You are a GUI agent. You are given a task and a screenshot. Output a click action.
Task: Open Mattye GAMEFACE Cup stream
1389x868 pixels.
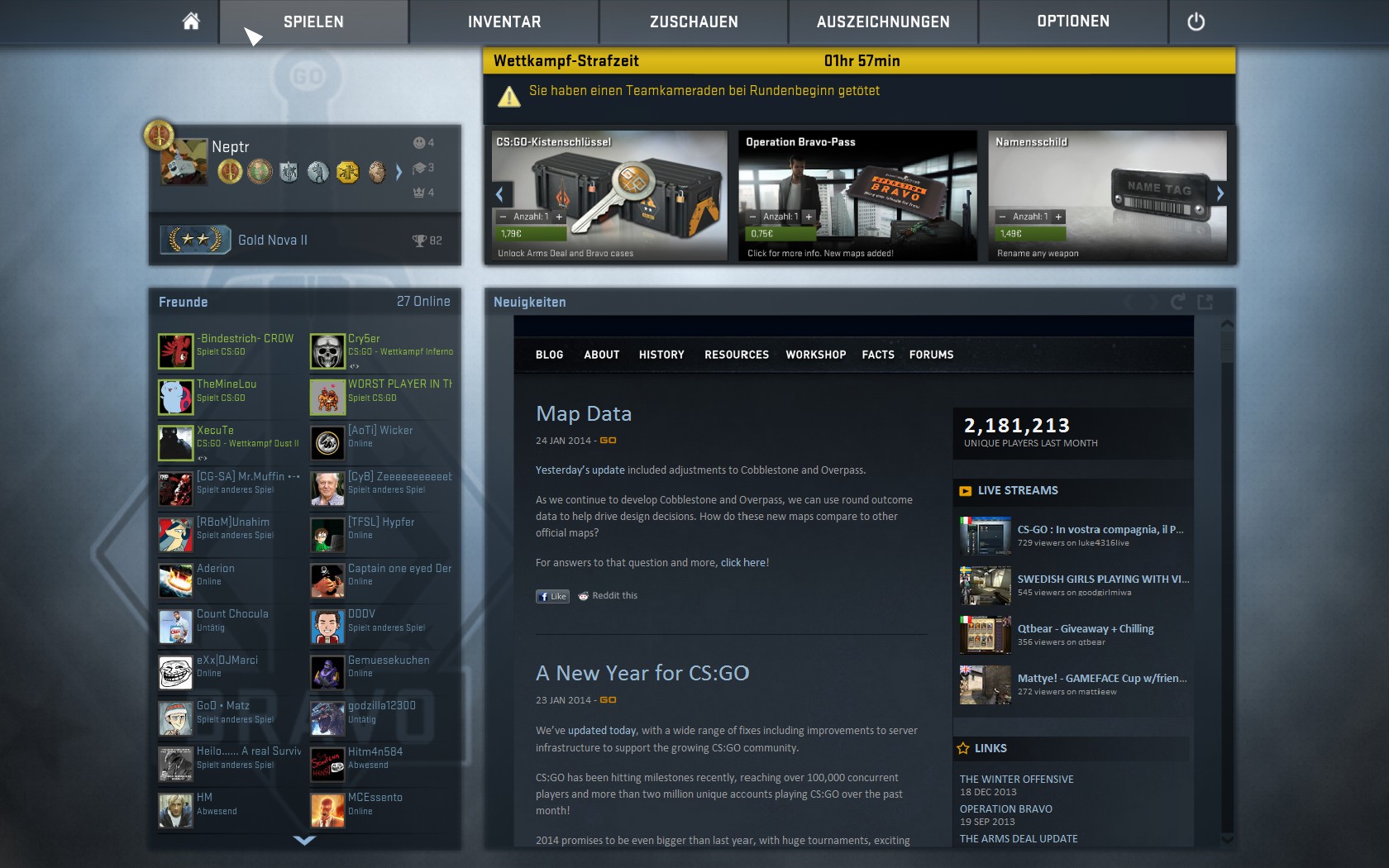(x=1073, y=684)
